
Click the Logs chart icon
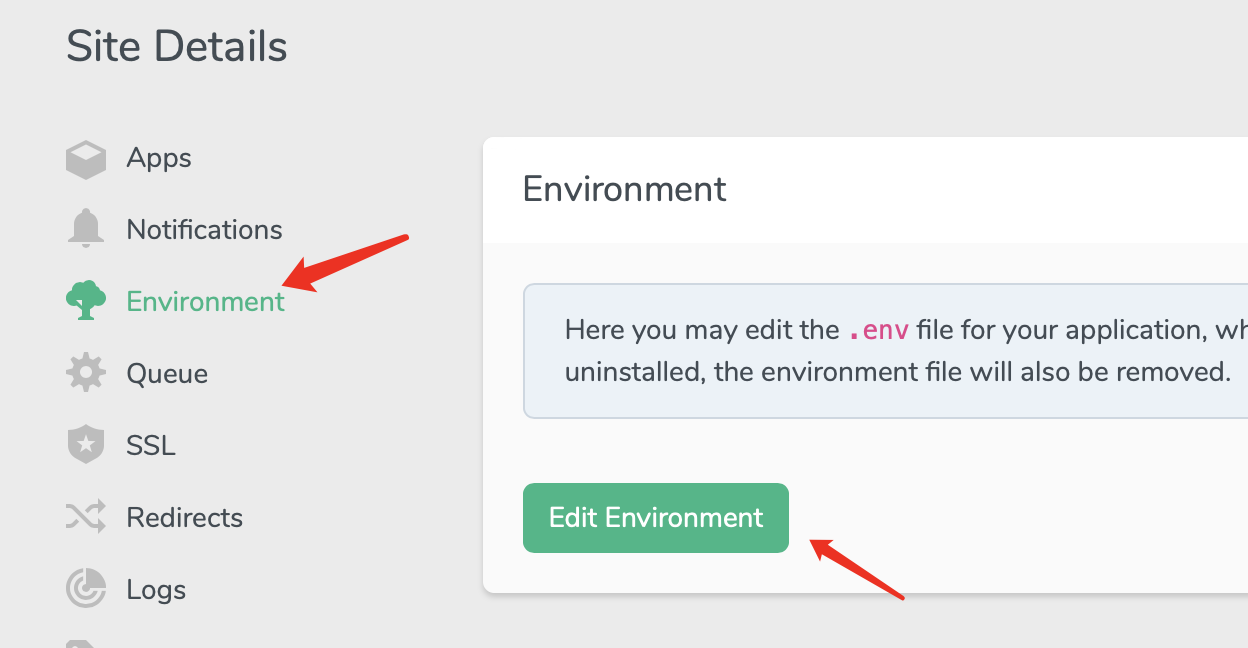86,589
